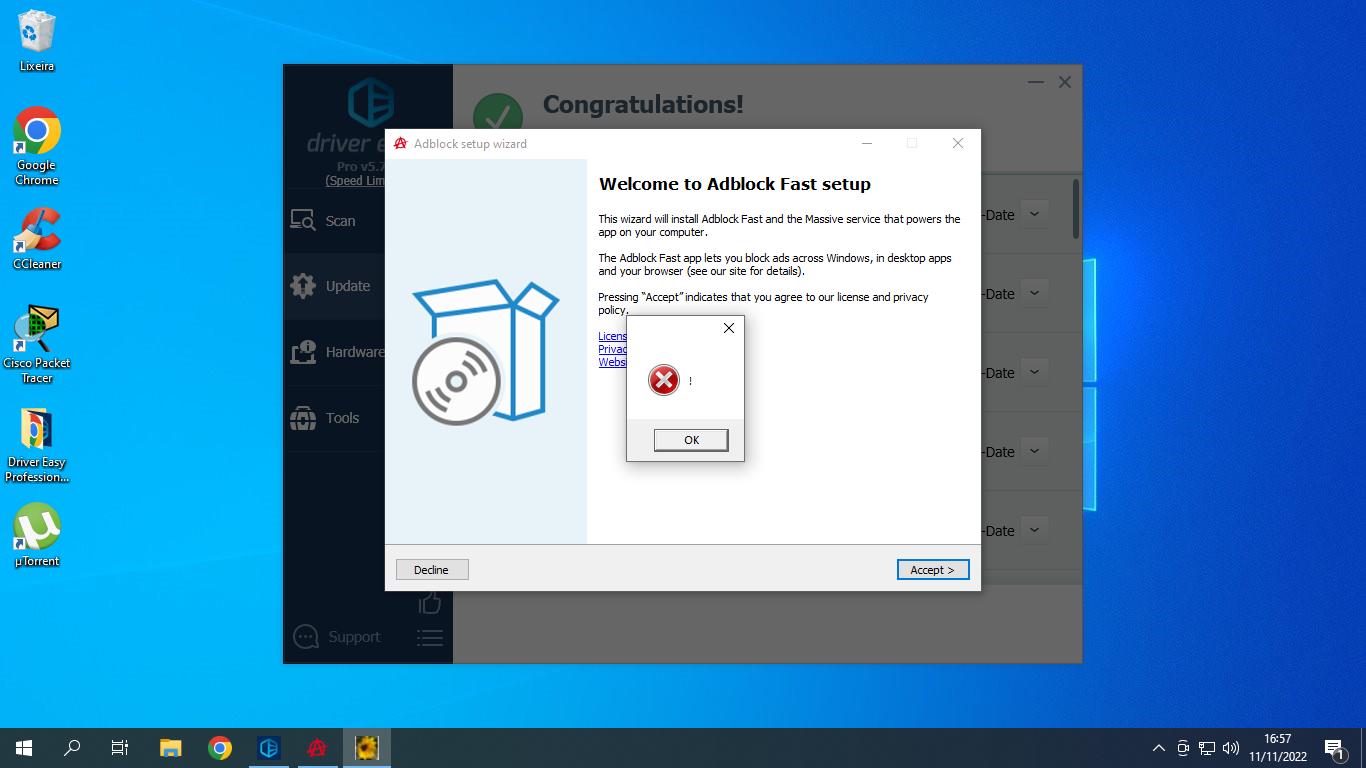Click the Adblock Fast taskbar icon
This screenshot has height=768, width=1366.
pos(318,748)
